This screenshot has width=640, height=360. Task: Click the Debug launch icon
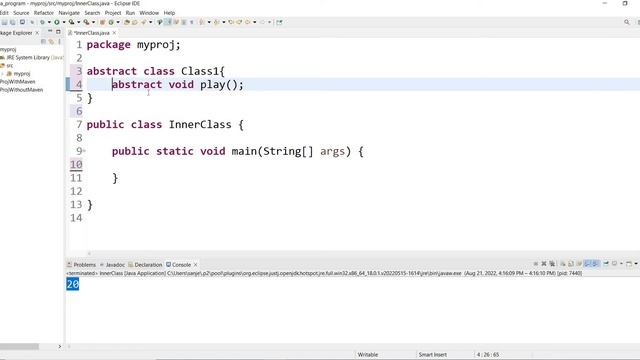(42, 22)
